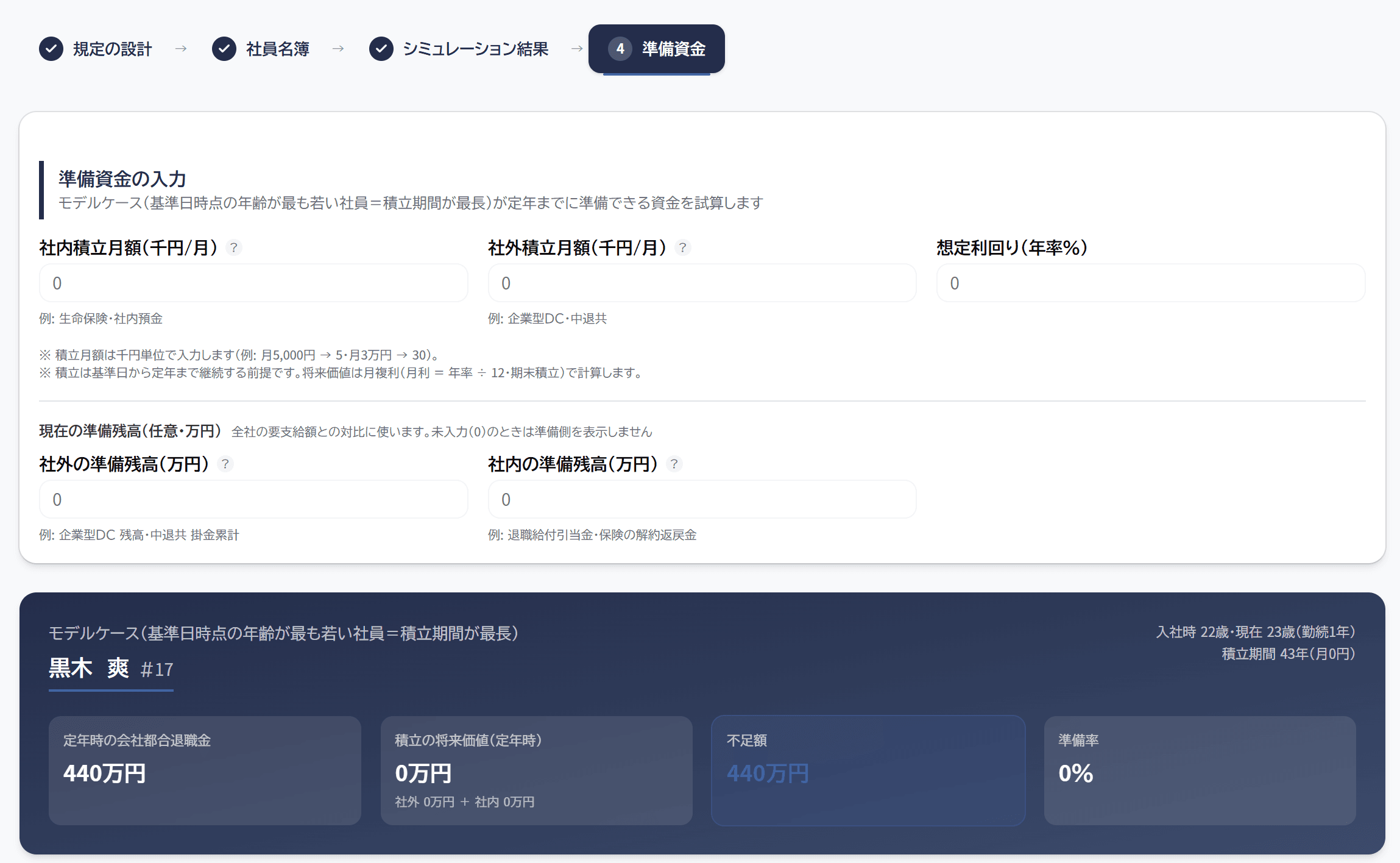Click the 定年時の会社都合退職金 card
1400x863 pixels.
[x=205, y=770]
